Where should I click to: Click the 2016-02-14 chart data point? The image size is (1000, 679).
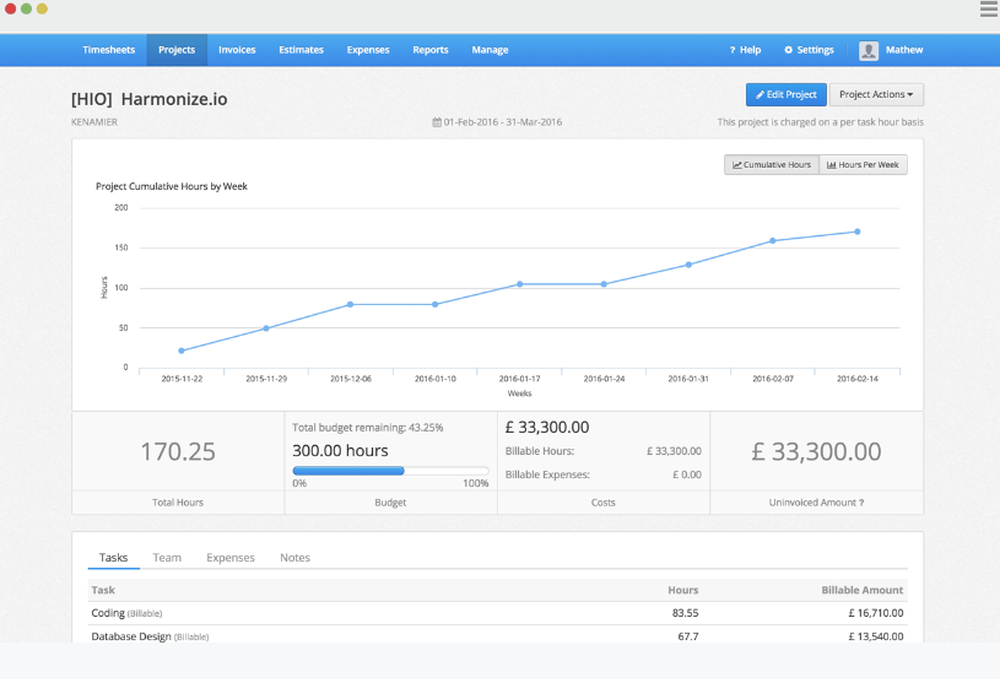point(858,232)
